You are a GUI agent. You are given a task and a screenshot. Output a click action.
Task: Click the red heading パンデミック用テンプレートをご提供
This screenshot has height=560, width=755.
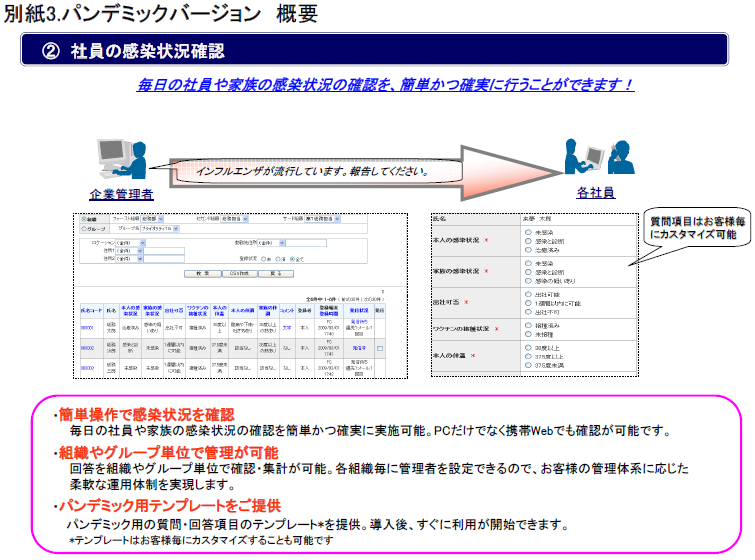click(x=169, y=506)
